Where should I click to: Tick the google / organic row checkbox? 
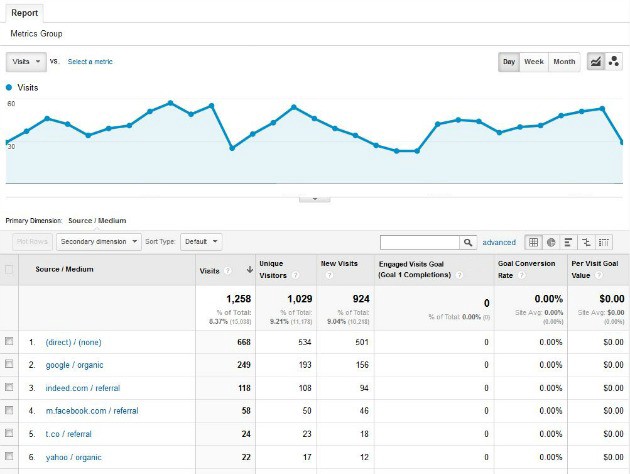[x=10, y=365]
